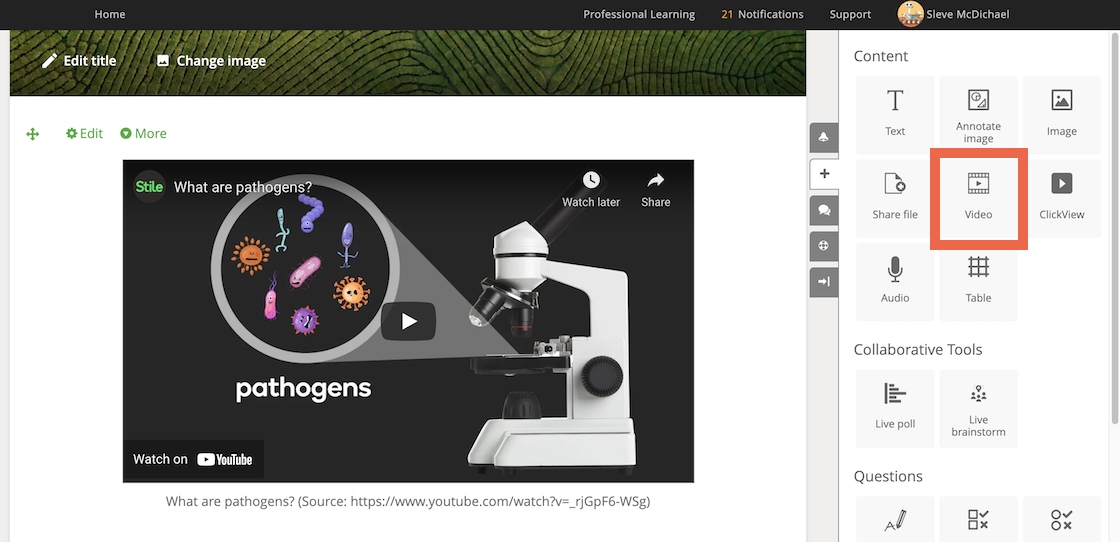Click the video caption source text
1120x542 pixels.
click(408, 501)
